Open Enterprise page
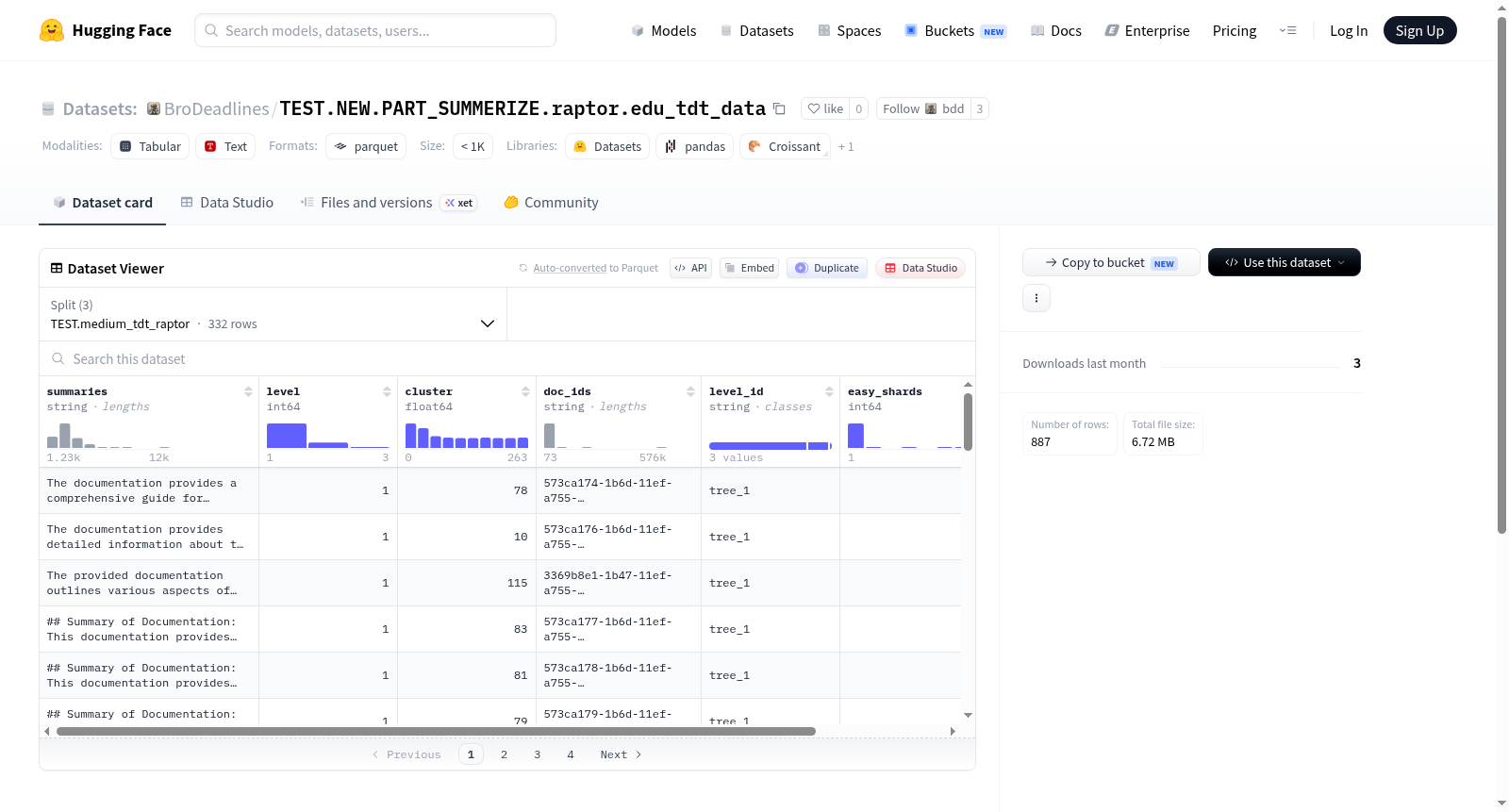 [1147, 30]
